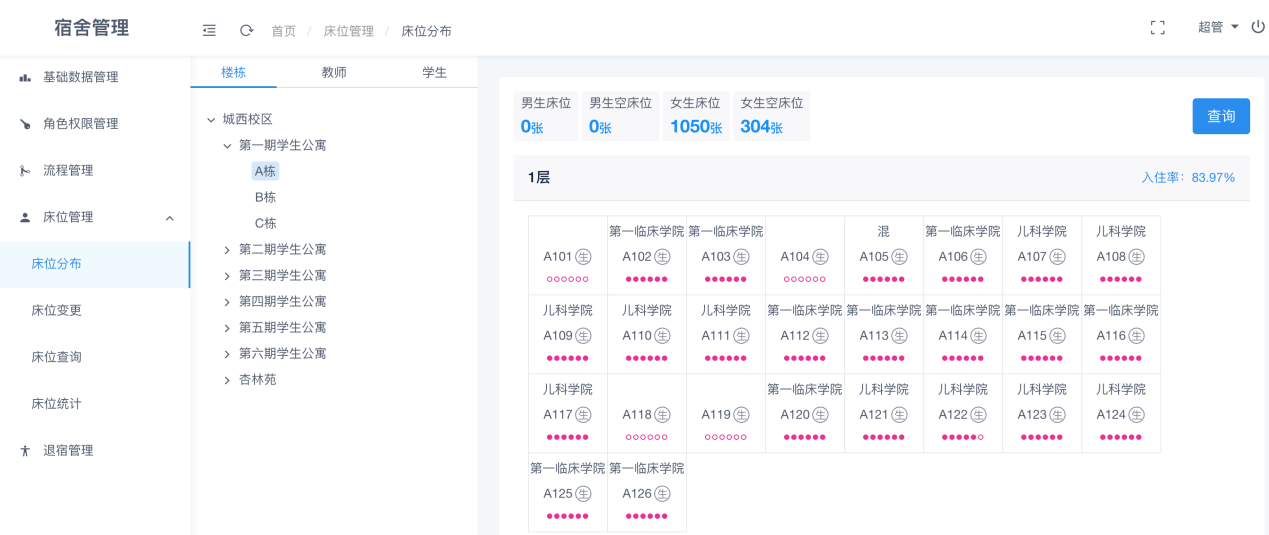
Task: Click the 生 badge next to A101
Action: (583, 257)
